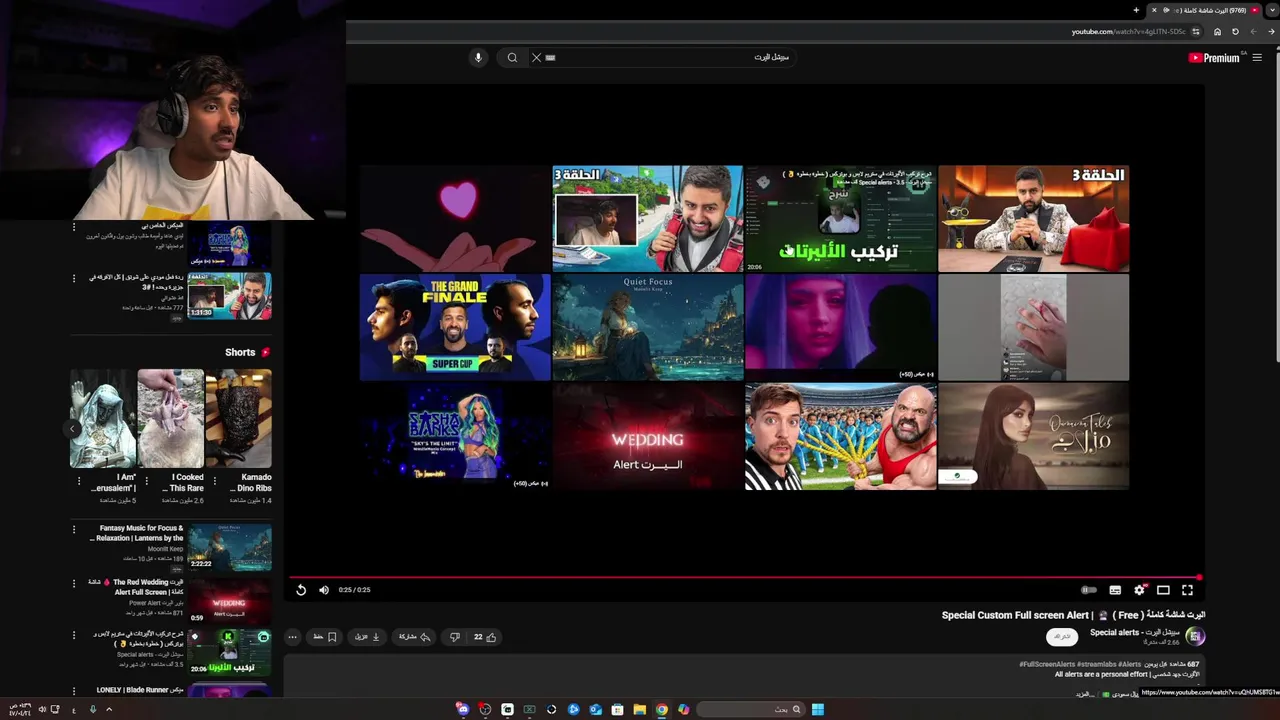Viewport: 1280px width, 720px height.
Task: Click the red video progress bar
Action: (745, 577)
